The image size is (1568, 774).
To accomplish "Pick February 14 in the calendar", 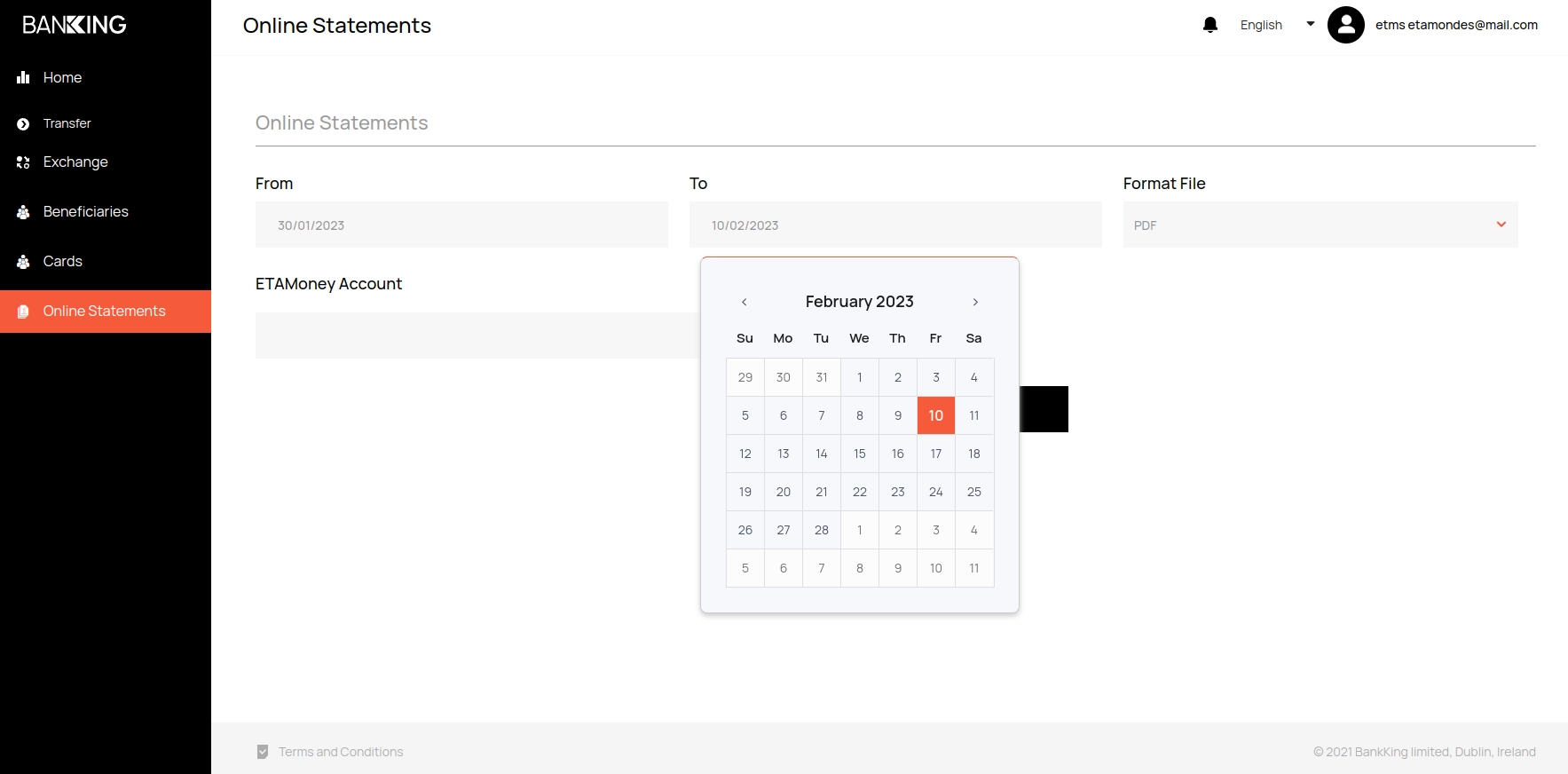I will point(822,454).
